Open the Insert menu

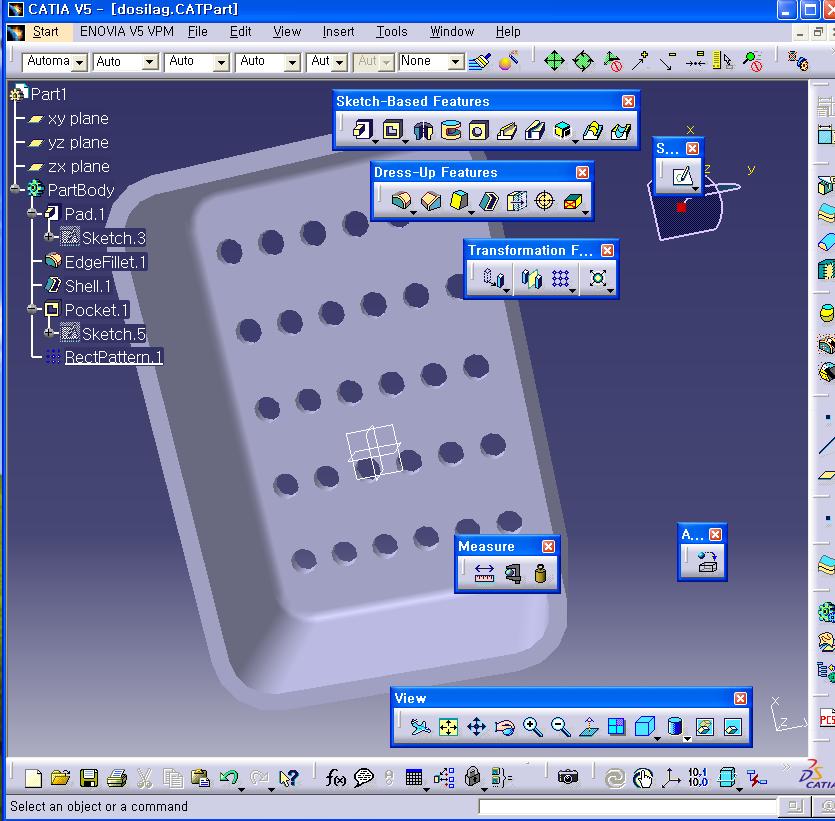click(338, 31)
